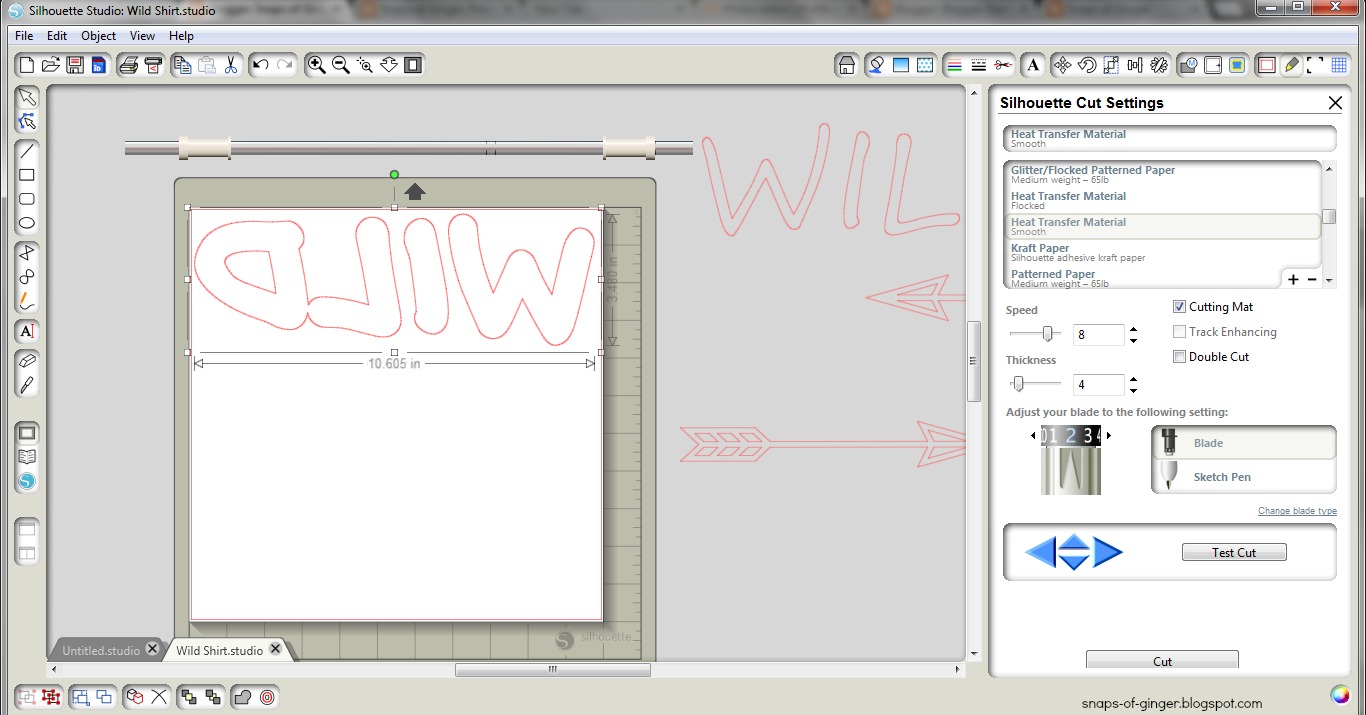
Task: Open the Rotate panel icon
Action: (x=1086, y=65)
